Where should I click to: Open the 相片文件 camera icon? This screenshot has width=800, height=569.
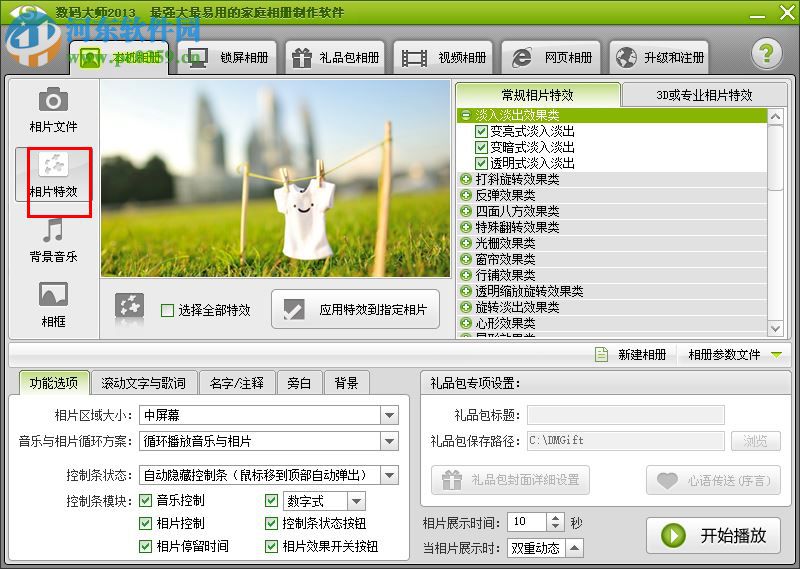[53, 99]
